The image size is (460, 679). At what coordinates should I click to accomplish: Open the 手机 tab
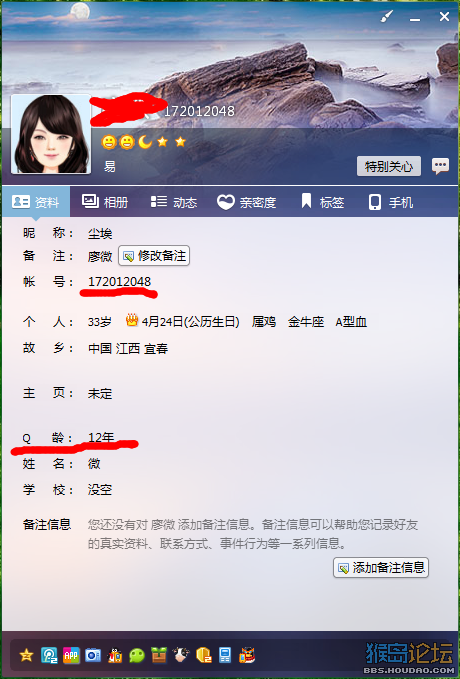(x=390, y=202)
